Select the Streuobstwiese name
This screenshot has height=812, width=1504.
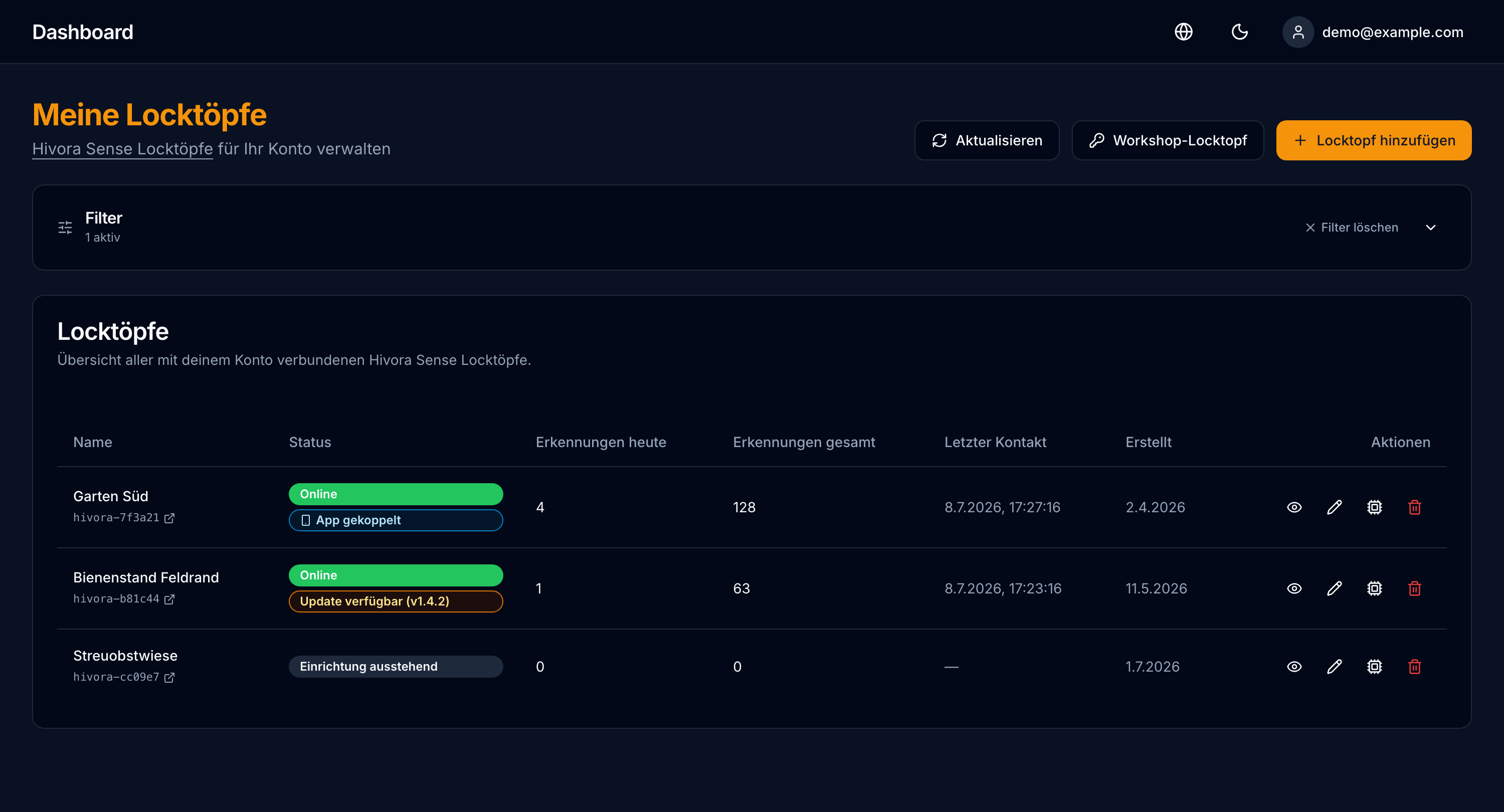pyautogui.click(x=125, y=656)
